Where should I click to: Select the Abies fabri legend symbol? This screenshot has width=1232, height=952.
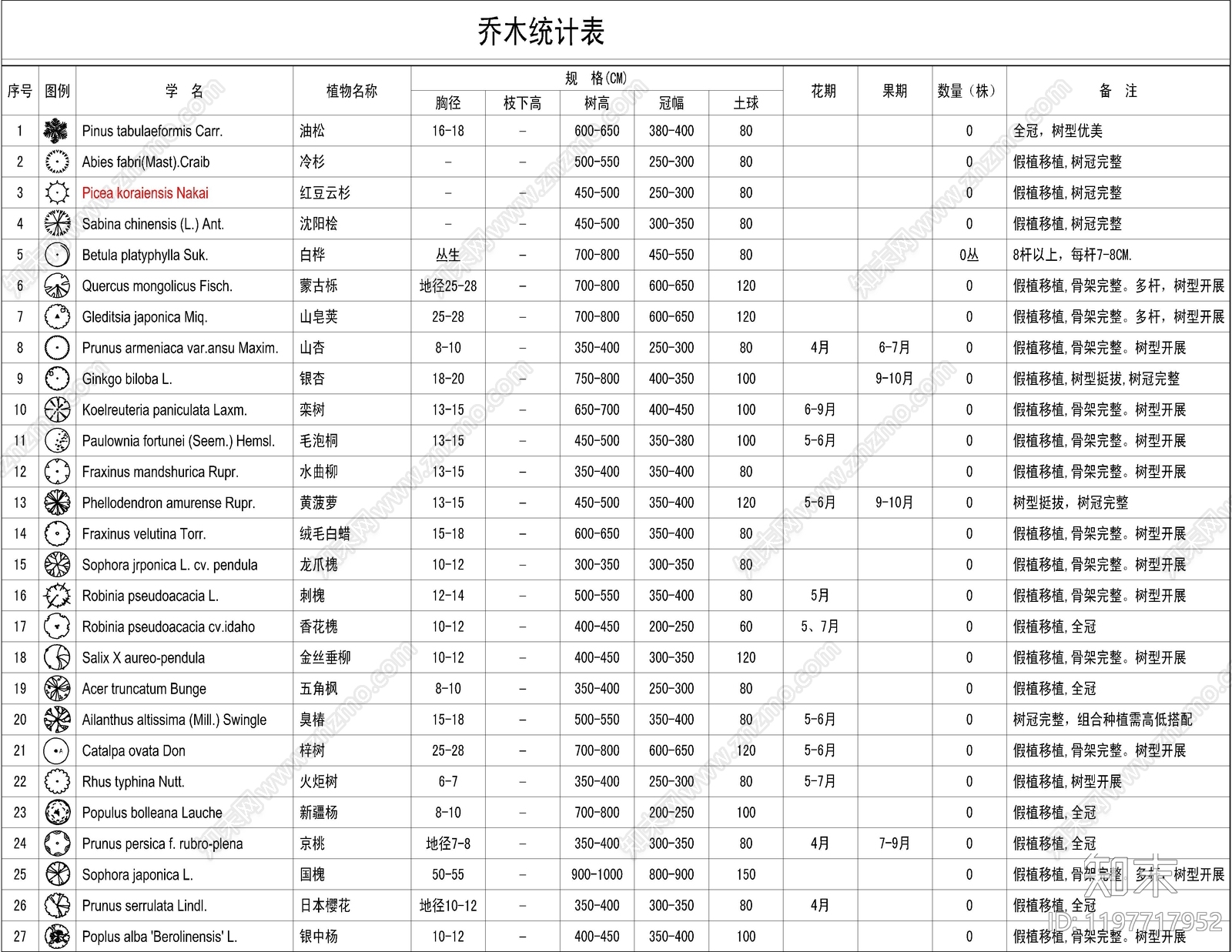(x=57, y=162)
